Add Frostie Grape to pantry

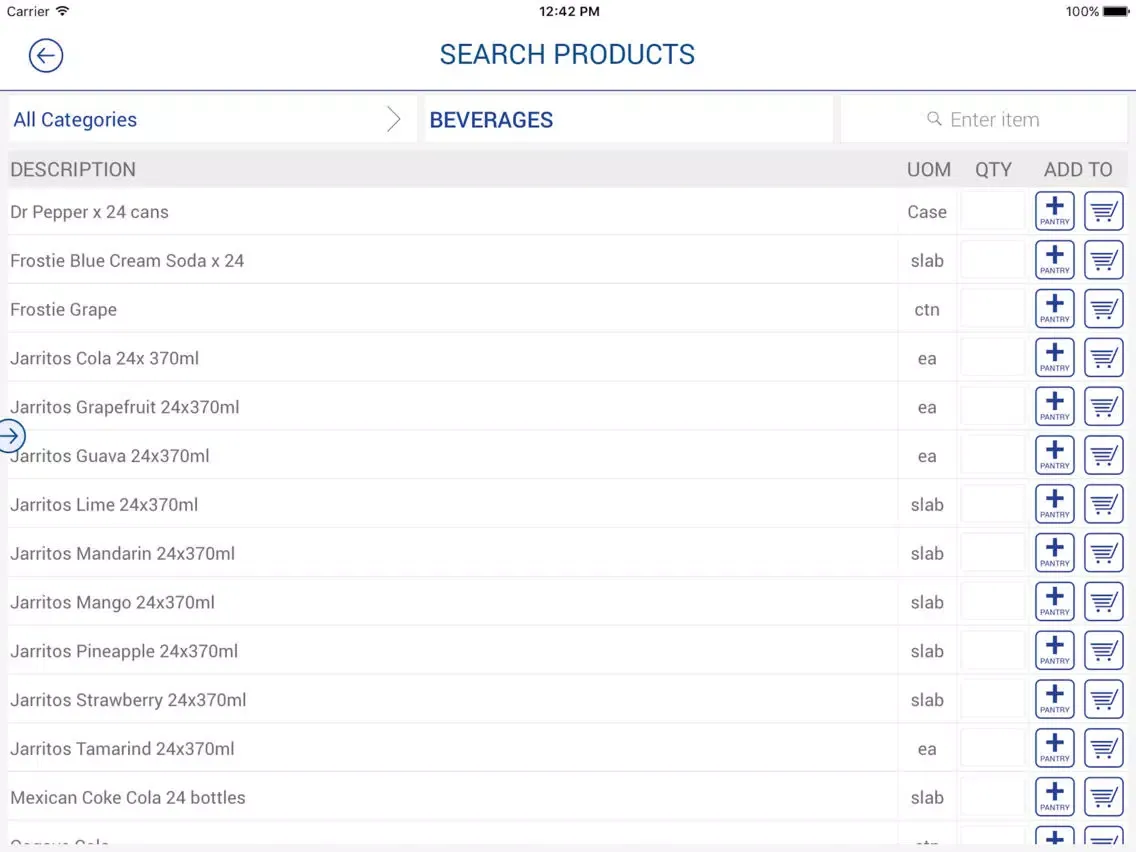click(x=1054, y=309)
